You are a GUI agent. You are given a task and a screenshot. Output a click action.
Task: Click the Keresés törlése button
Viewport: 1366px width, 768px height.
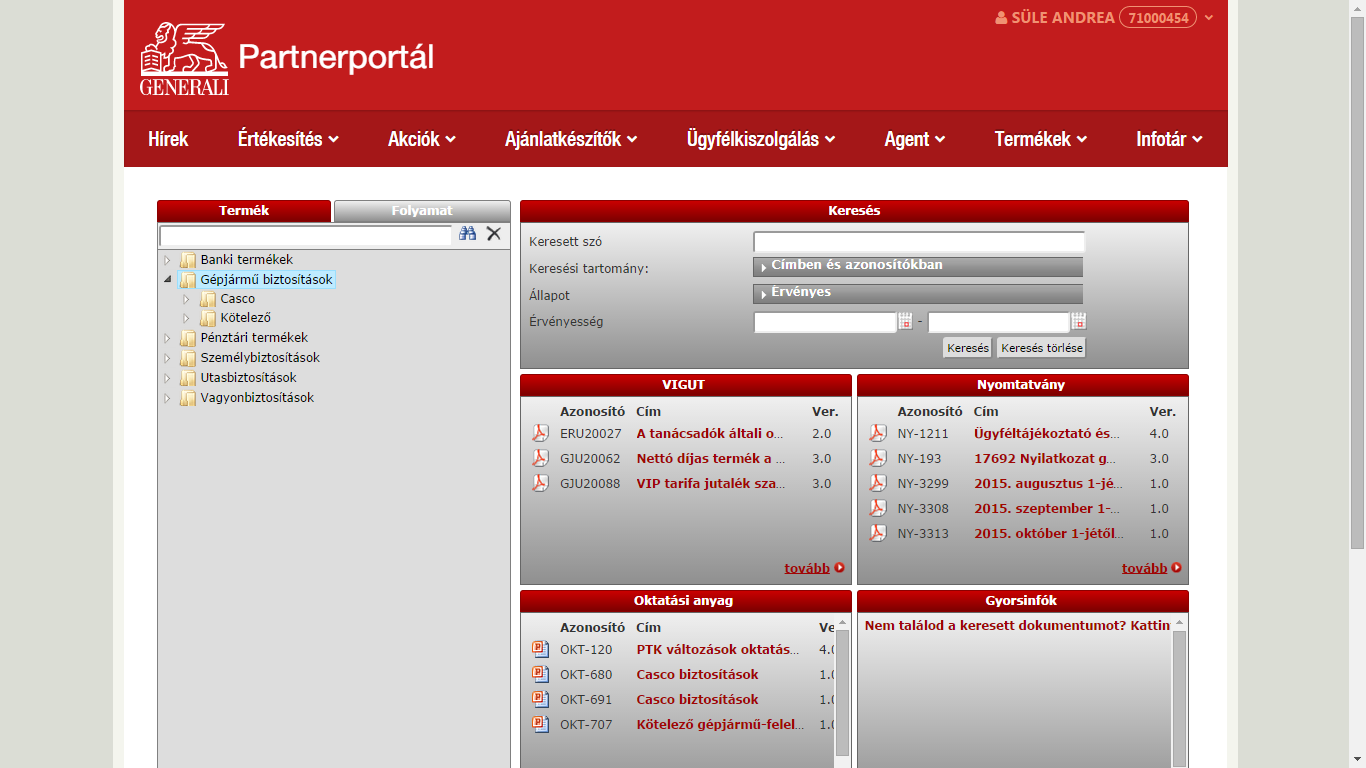1041,348
